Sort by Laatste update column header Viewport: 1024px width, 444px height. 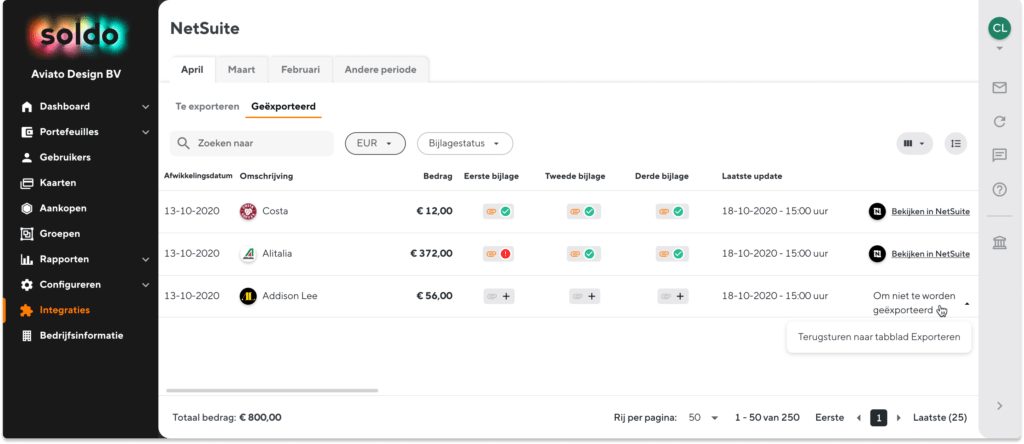point(752,176)
